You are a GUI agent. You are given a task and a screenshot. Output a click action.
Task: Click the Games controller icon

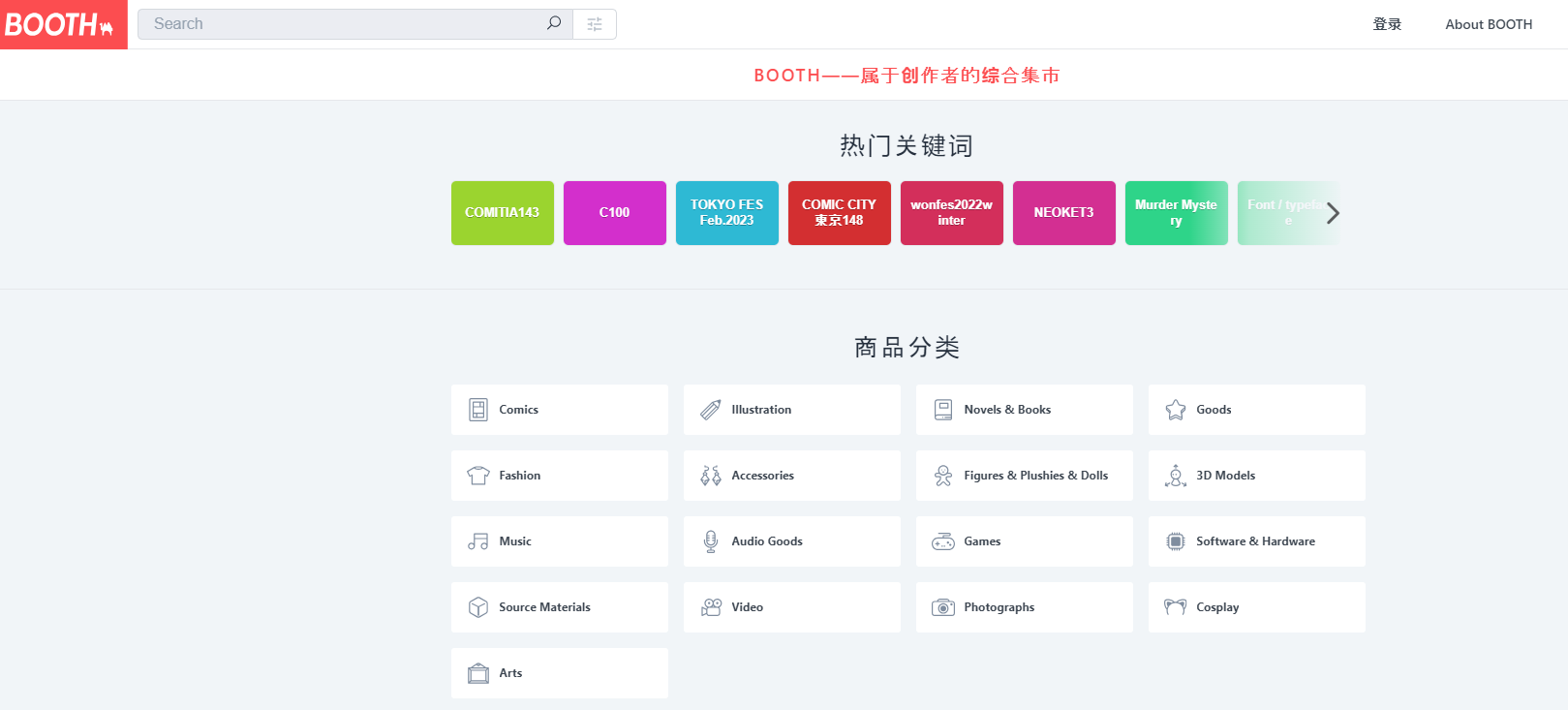pyautogui.click(x=943, y=541)
